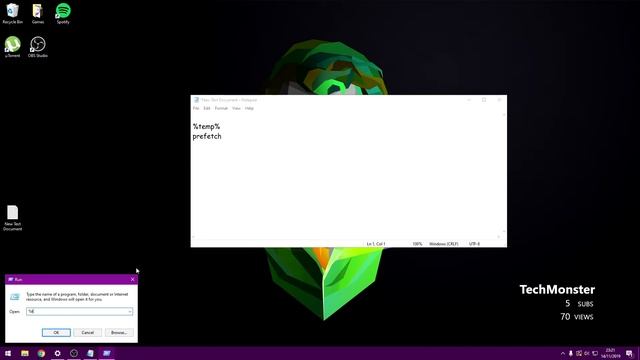Viewport: 640px width, 360px height.
Task: Open the Recycle Bin desktop icon
Action: click(x=13, y=13)
